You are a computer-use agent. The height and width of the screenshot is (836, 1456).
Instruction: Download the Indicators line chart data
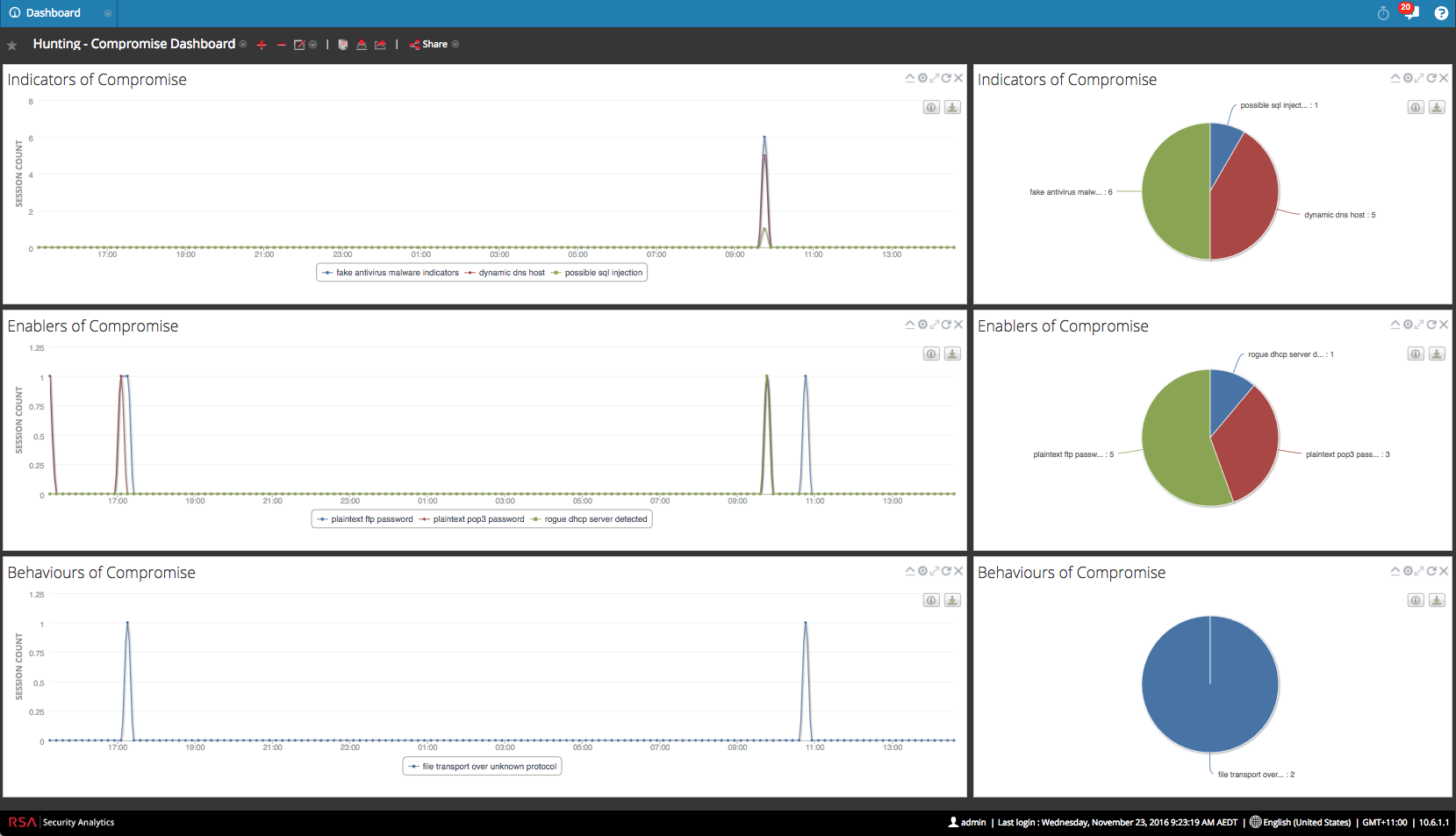pos(952,107)
